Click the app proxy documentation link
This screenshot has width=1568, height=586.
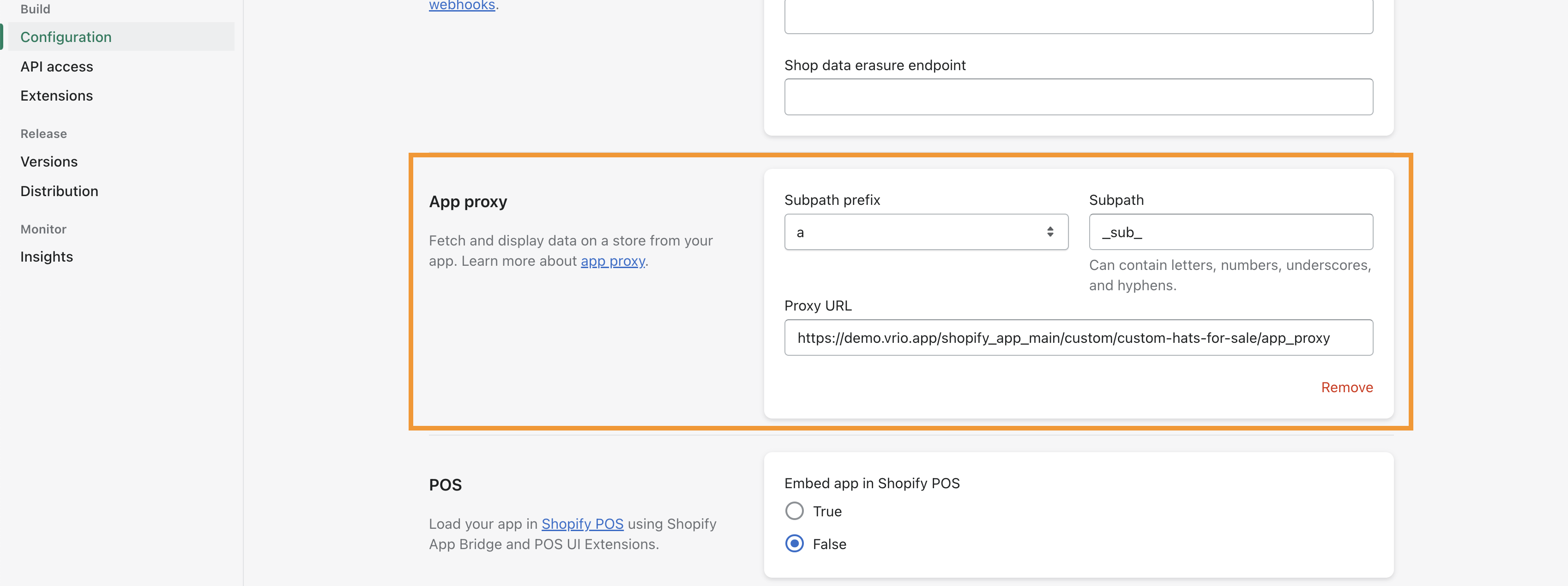point(612,261)
